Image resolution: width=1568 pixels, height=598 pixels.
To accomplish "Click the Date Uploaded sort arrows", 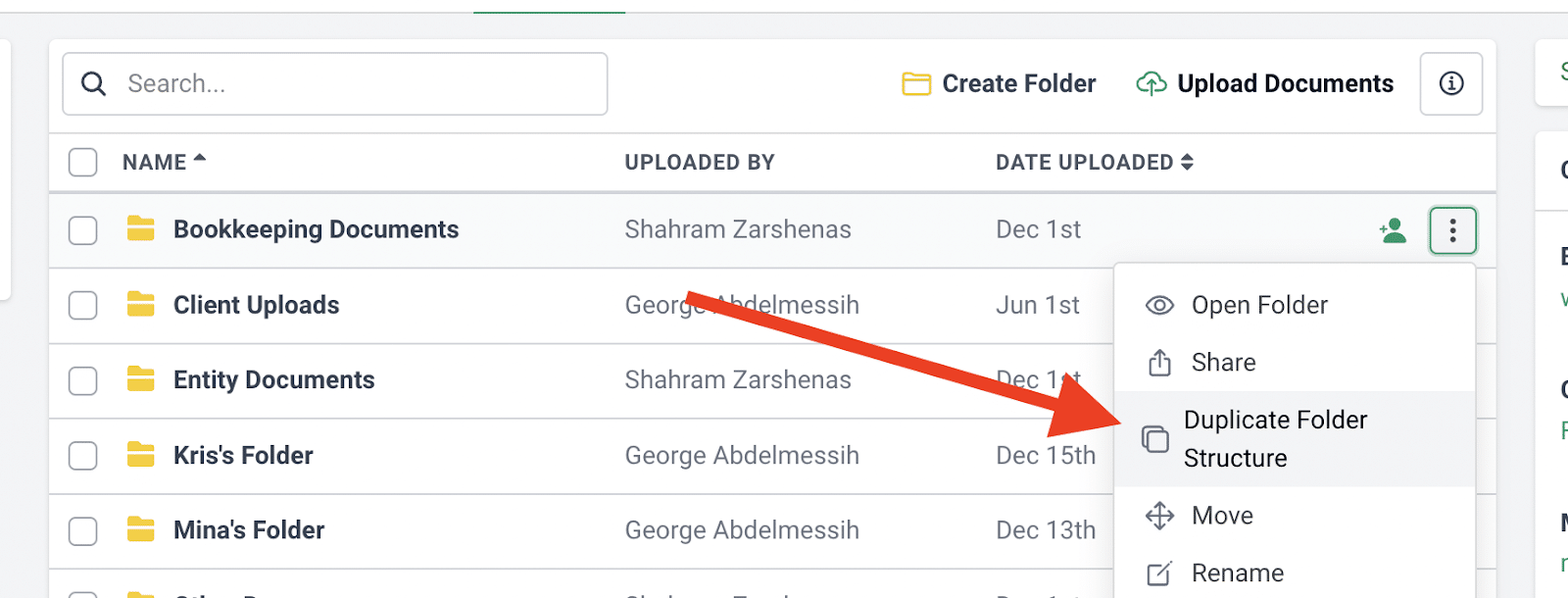I will pos(1186,162).
